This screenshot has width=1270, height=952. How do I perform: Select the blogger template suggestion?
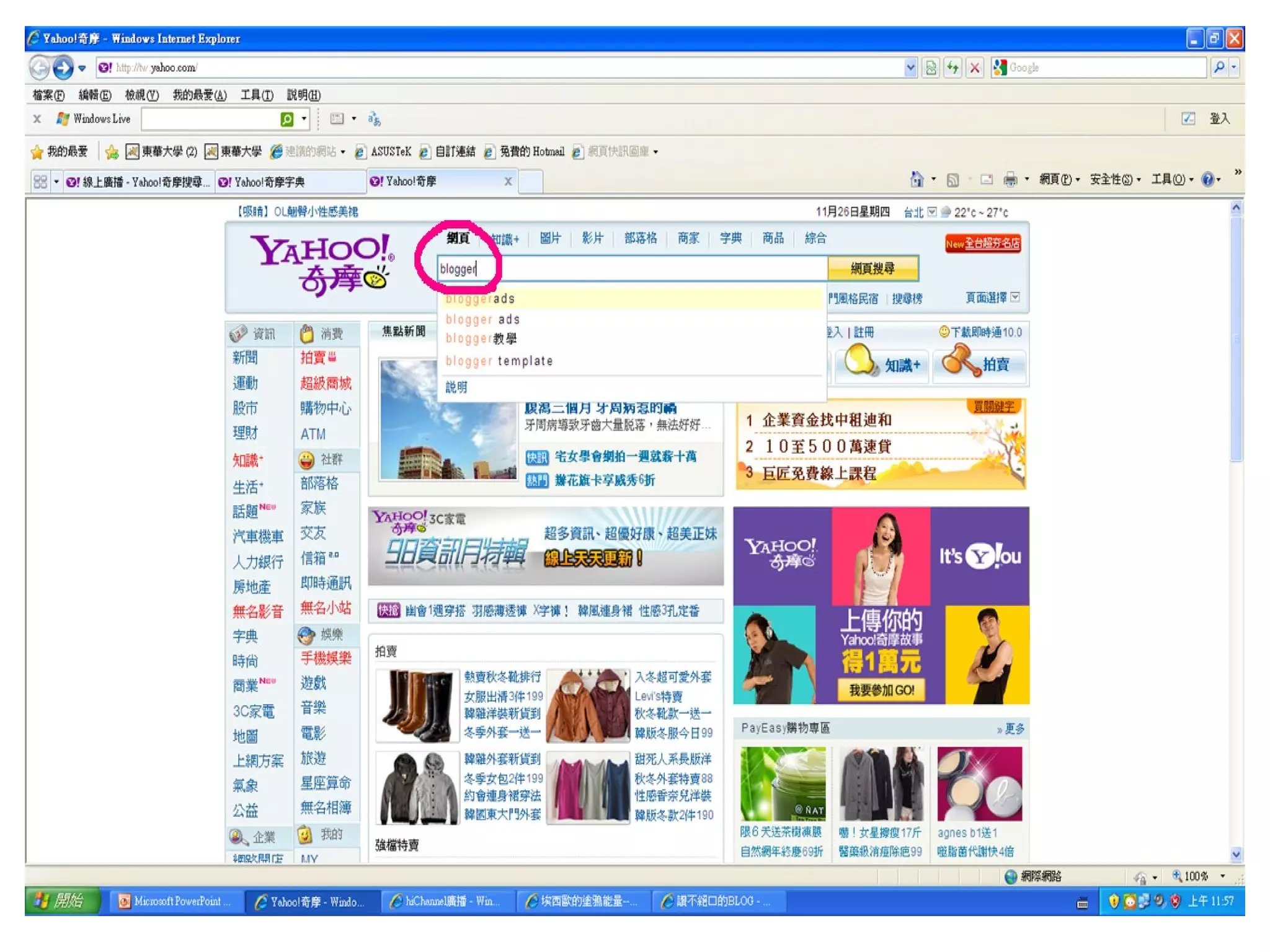tap(499, 361)
